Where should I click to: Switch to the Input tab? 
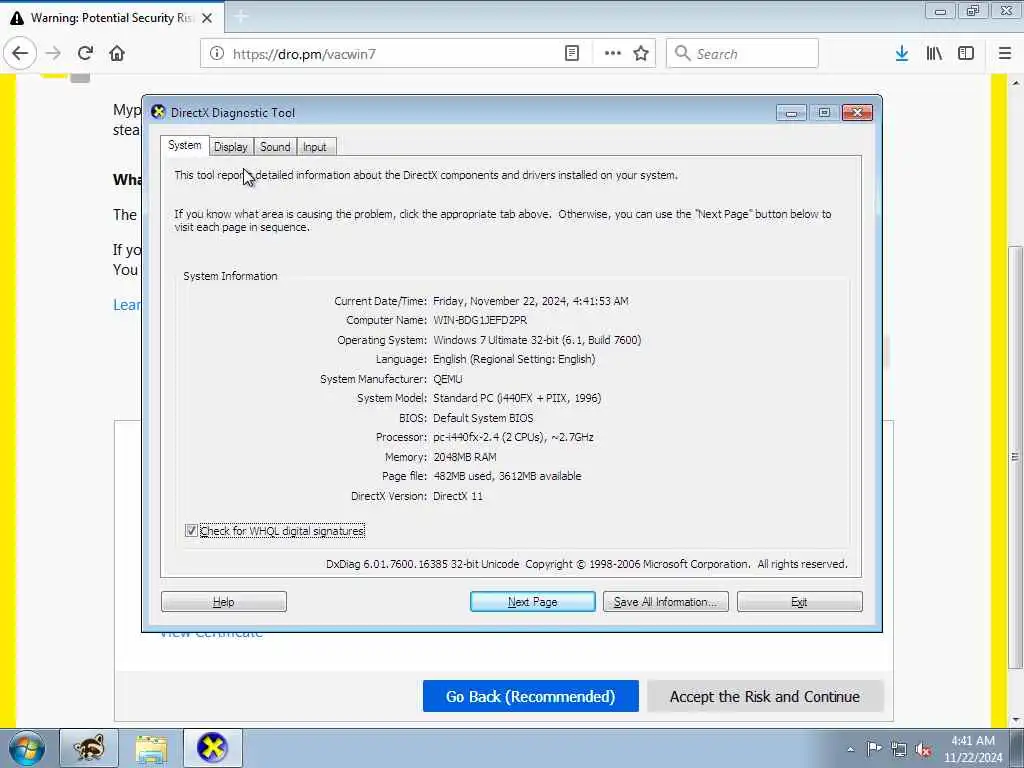point(315,147)
